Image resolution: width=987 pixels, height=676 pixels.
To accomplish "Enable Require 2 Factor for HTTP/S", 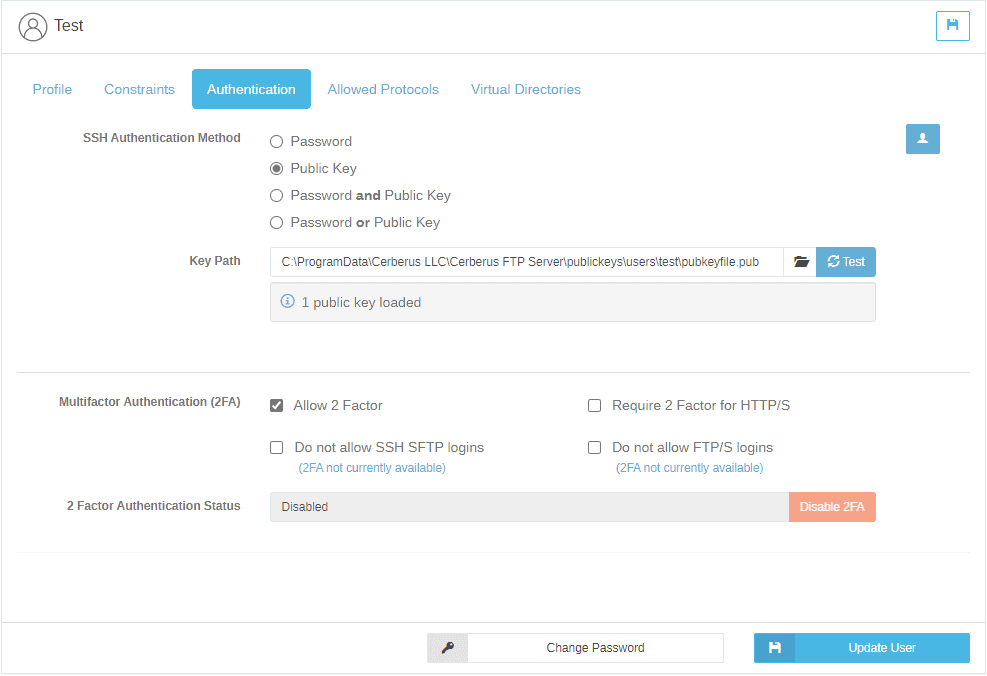I will click(x=594, y=405).
